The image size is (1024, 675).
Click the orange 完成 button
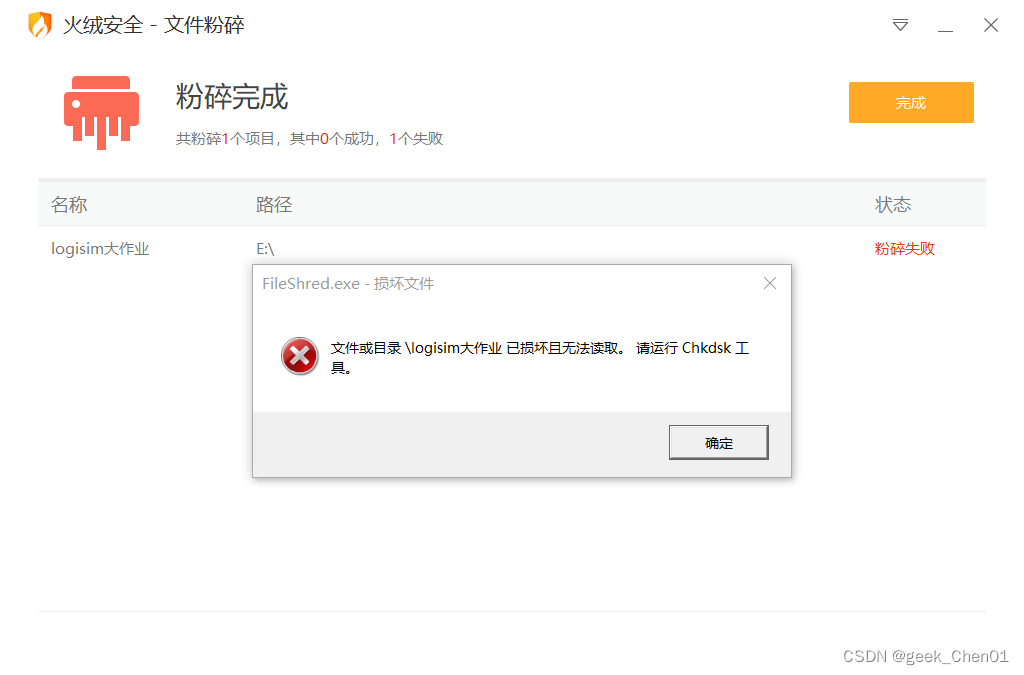pos(911,102)
